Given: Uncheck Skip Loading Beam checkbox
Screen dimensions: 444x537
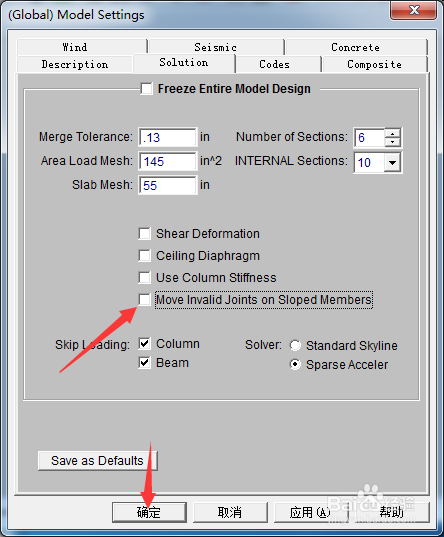Looking at the screenshot, I should pos(144,362).
